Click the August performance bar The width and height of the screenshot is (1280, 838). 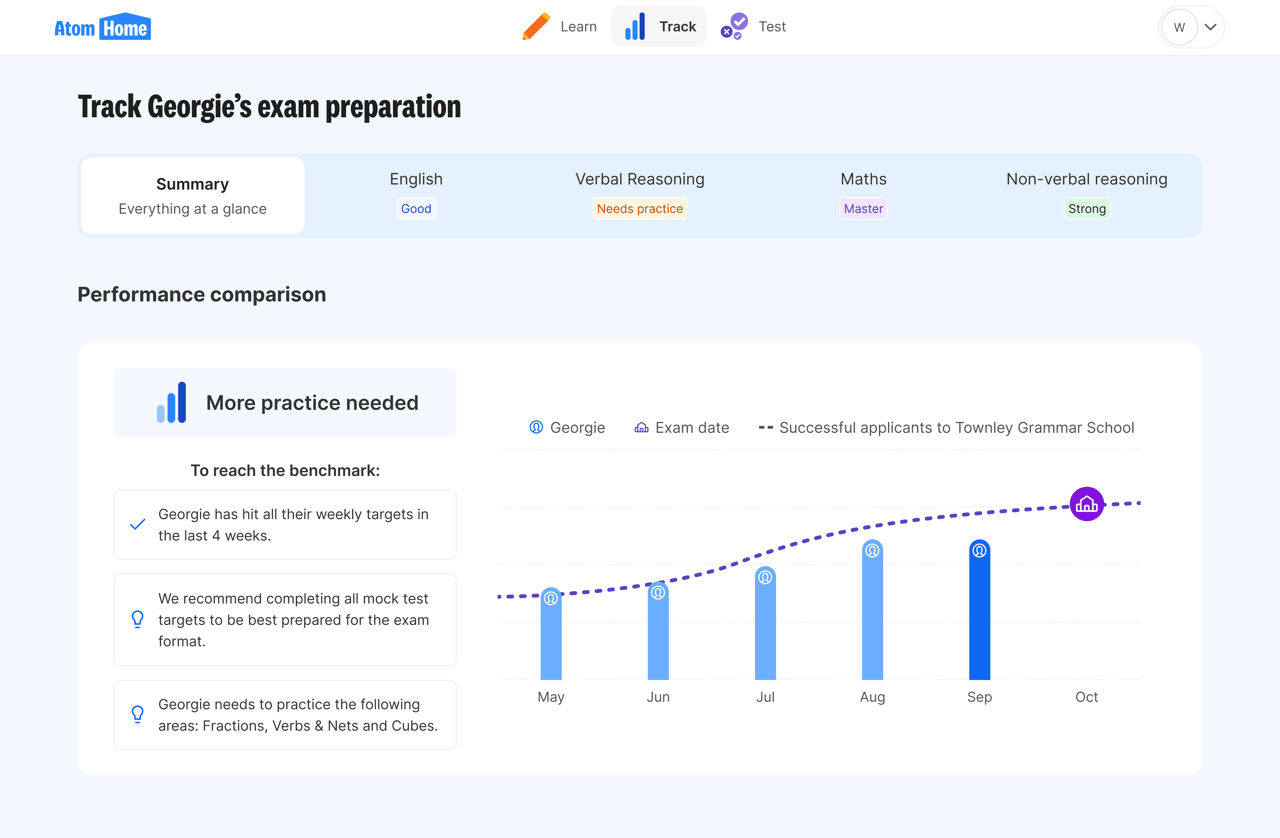(872, 620)
